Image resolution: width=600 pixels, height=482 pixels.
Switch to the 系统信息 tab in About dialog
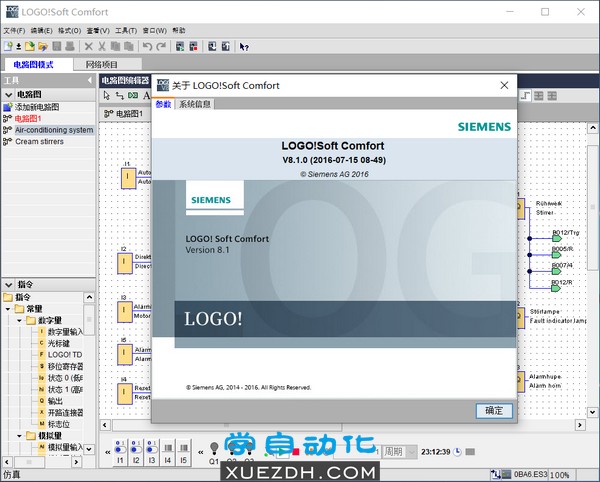(x=195, y=104)
